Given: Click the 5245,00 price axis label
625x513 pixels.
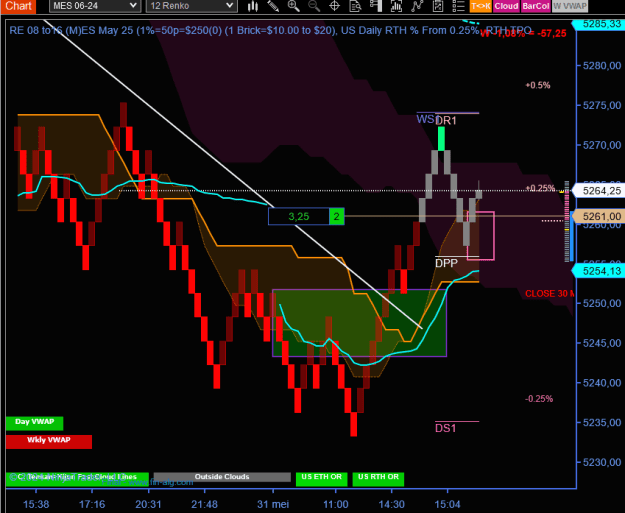Looking at the screenshot, I should (602, 343).
